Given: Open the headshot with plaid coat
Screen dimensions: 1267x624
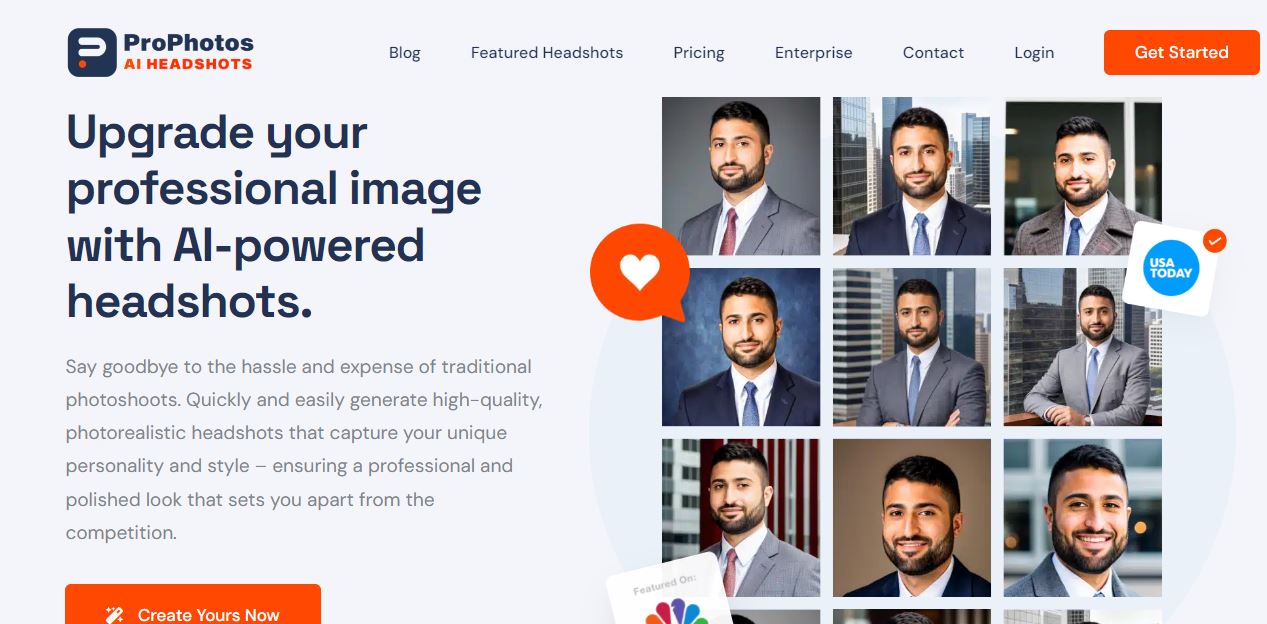Looking at the screenshot, I should (1083, 176).
